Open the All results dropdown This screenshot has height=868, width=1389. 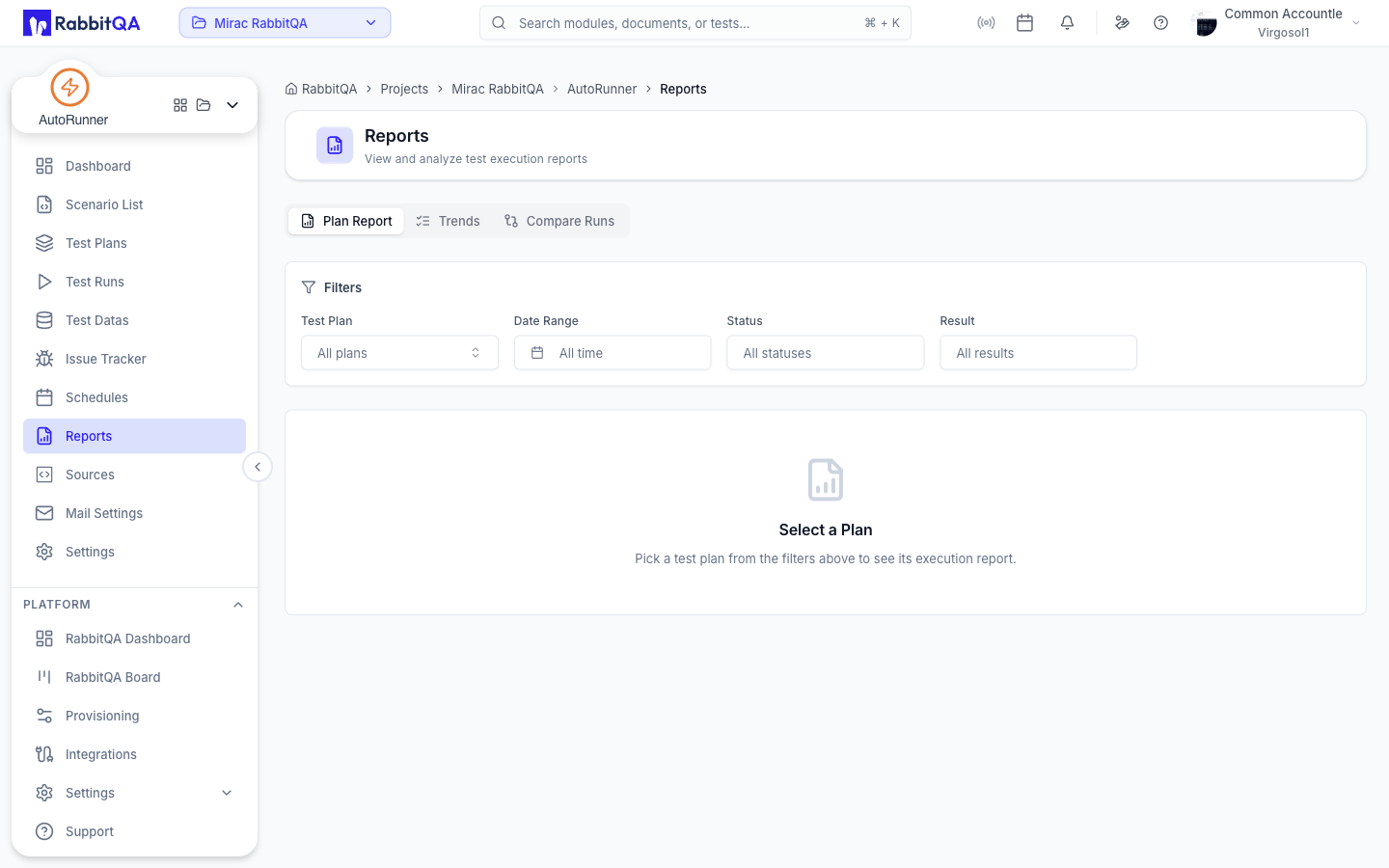coord(1039,353)
